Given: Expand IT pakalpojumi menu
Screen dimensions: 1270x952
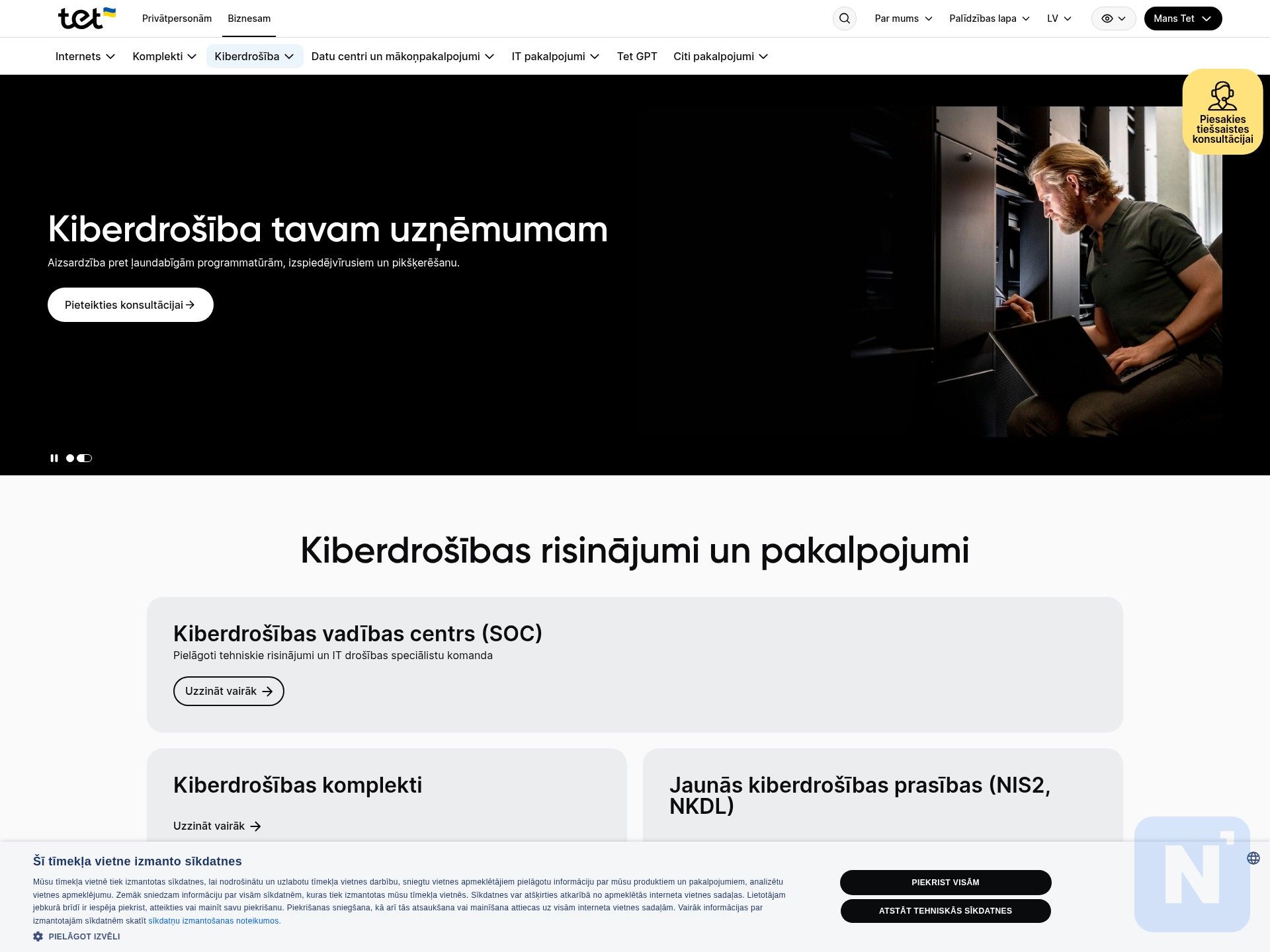Looking at the screenshot, I should [x=556, y=56].
